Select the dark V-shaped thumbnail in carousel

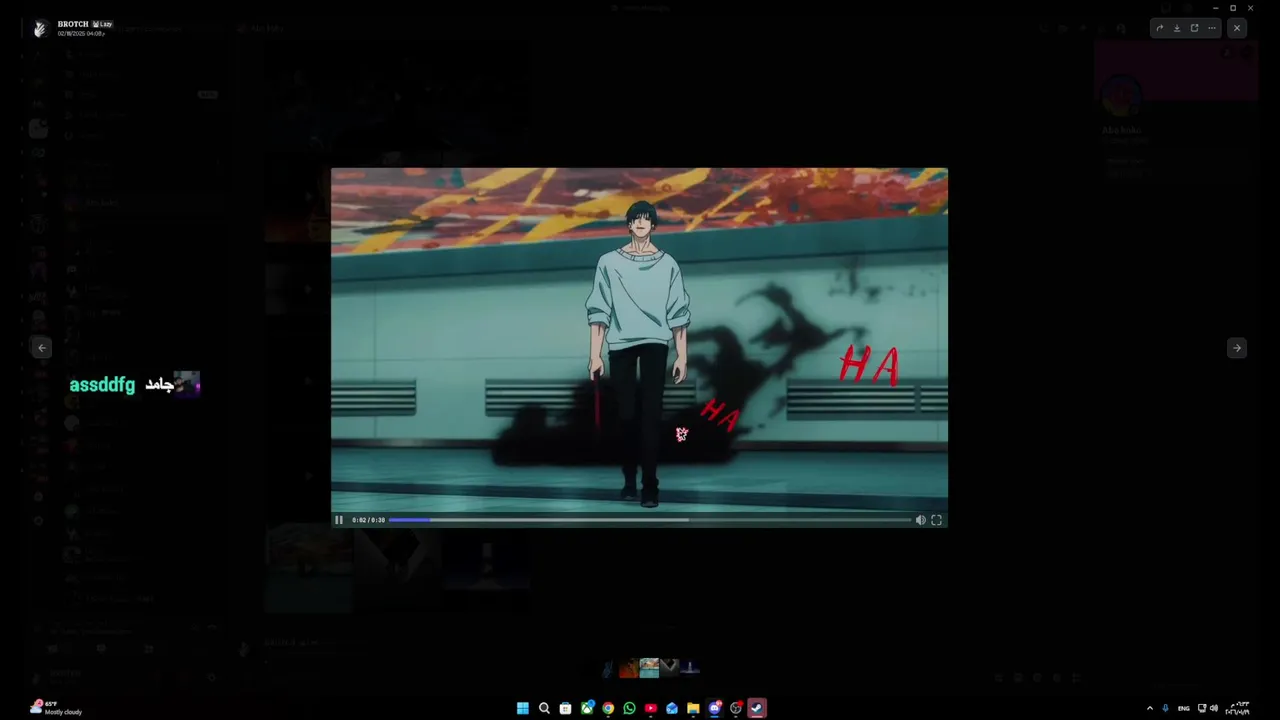pos(670,667)
